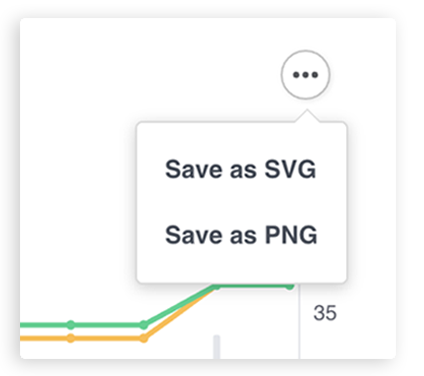
Task: Choose Save as PNG
Action: coord(241,235)
